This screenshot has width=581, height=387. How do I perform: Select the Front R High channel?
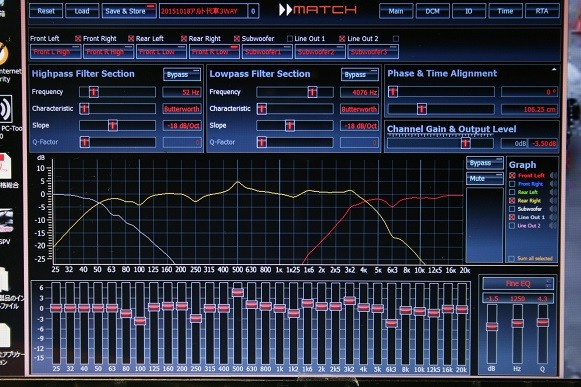pyautogui.click(x=108, y=52)
